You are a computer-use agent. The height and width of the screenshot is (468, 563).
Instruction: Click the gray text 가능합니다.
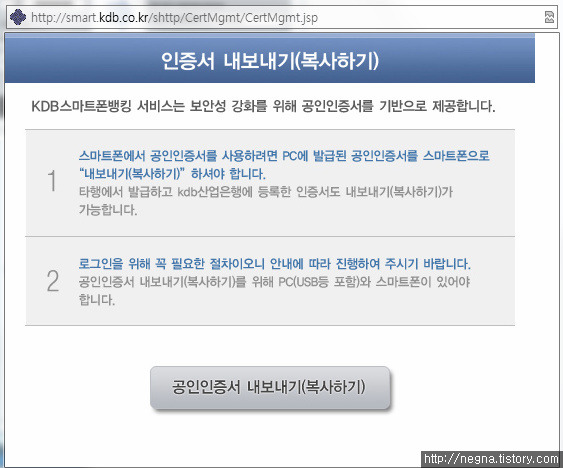pyautogui.click(x=108, y=210)
